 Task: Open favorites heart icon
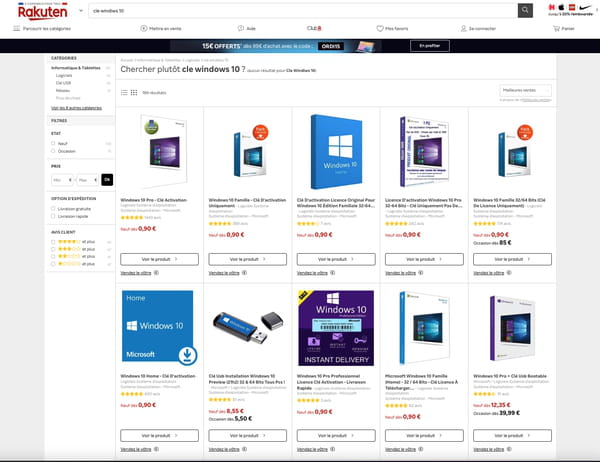point(380,28)
